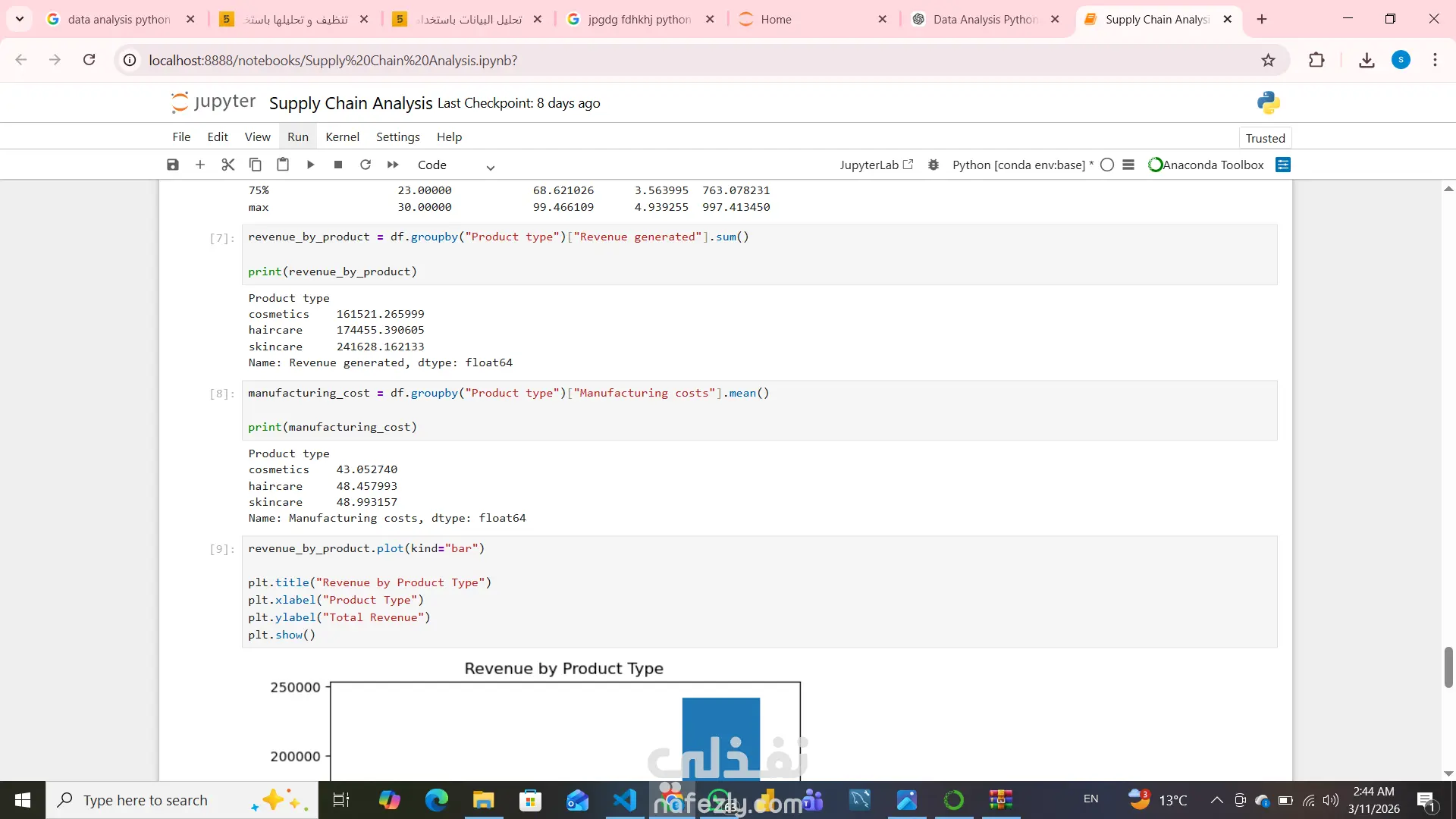Open Anaconda Toolbox
The height and width of the screenshot is (819, 1456).
click(1207, 165)
